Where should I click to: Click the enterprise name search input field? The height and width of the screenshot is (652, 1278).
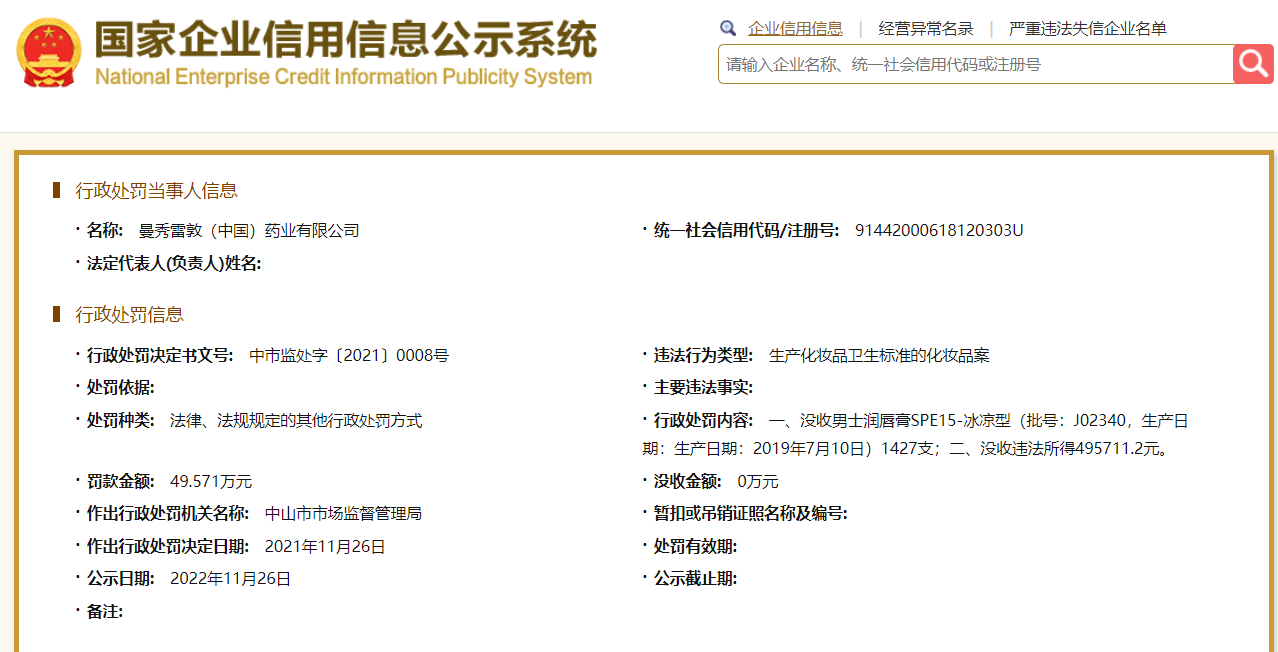point(976,64)
